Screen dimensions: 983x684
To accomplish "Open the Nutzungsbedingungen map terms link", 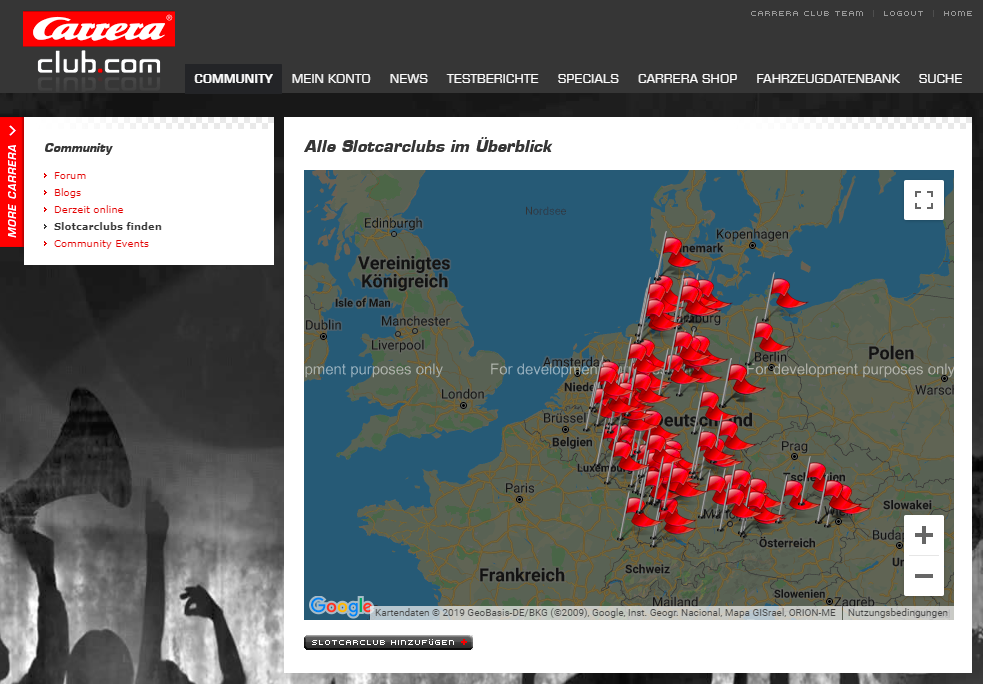I will 898,613.
